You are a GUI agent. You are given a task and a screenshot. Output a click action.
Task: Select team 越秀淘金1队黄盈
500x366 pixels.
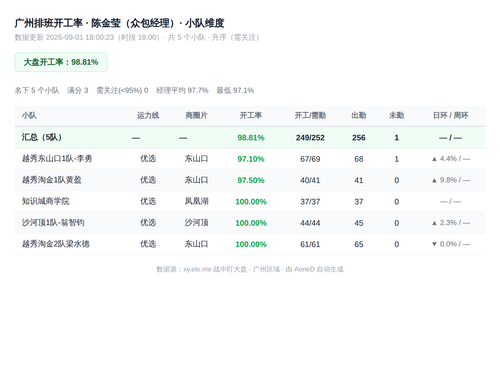click(52, 180)
